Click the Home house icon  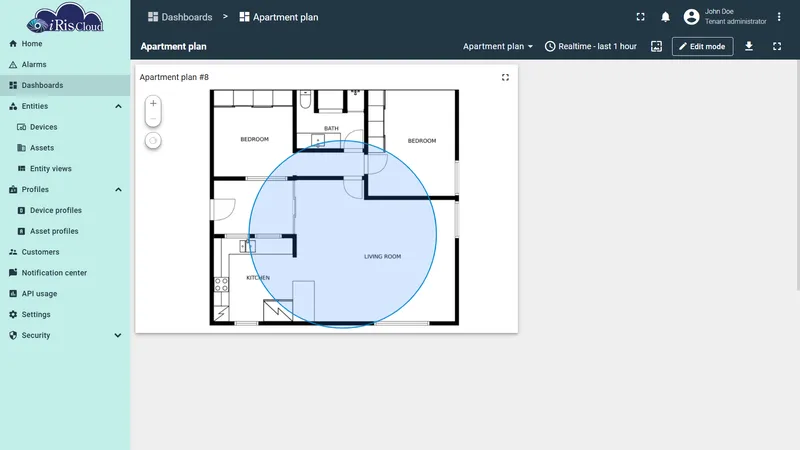pyautogui.click(x=13, y=44)
